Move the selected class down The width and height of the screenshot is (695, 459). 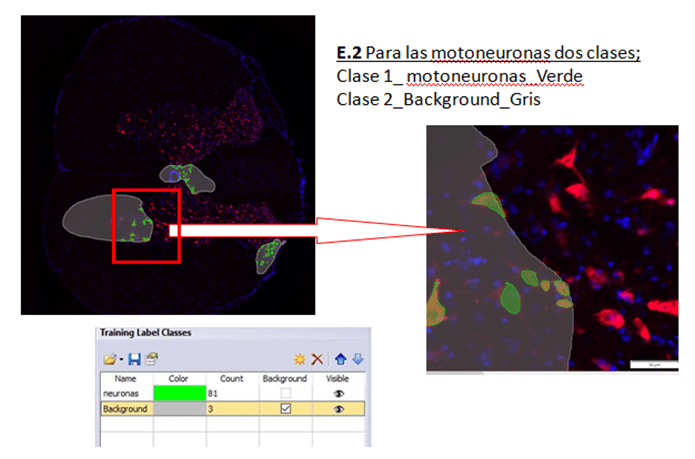(x=357, y=358)
